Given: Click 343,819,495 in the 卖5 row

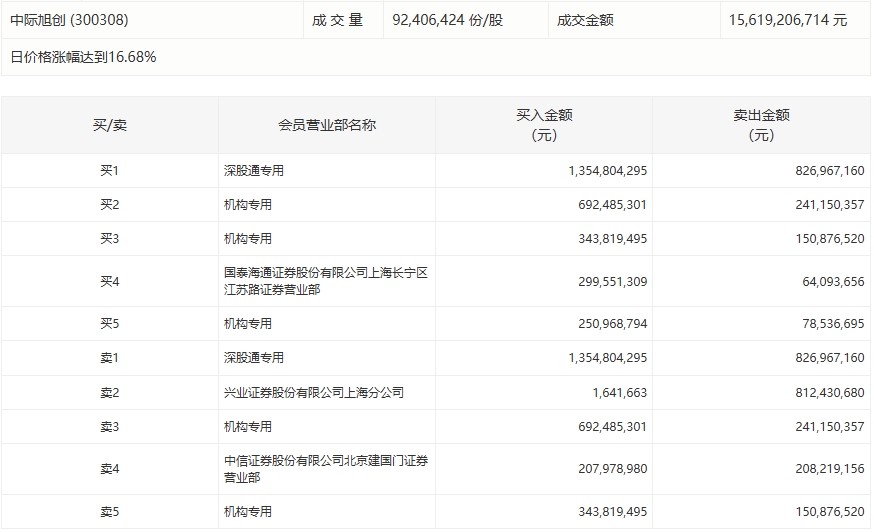Looking at the screenshot, I should tap(613, 511).
